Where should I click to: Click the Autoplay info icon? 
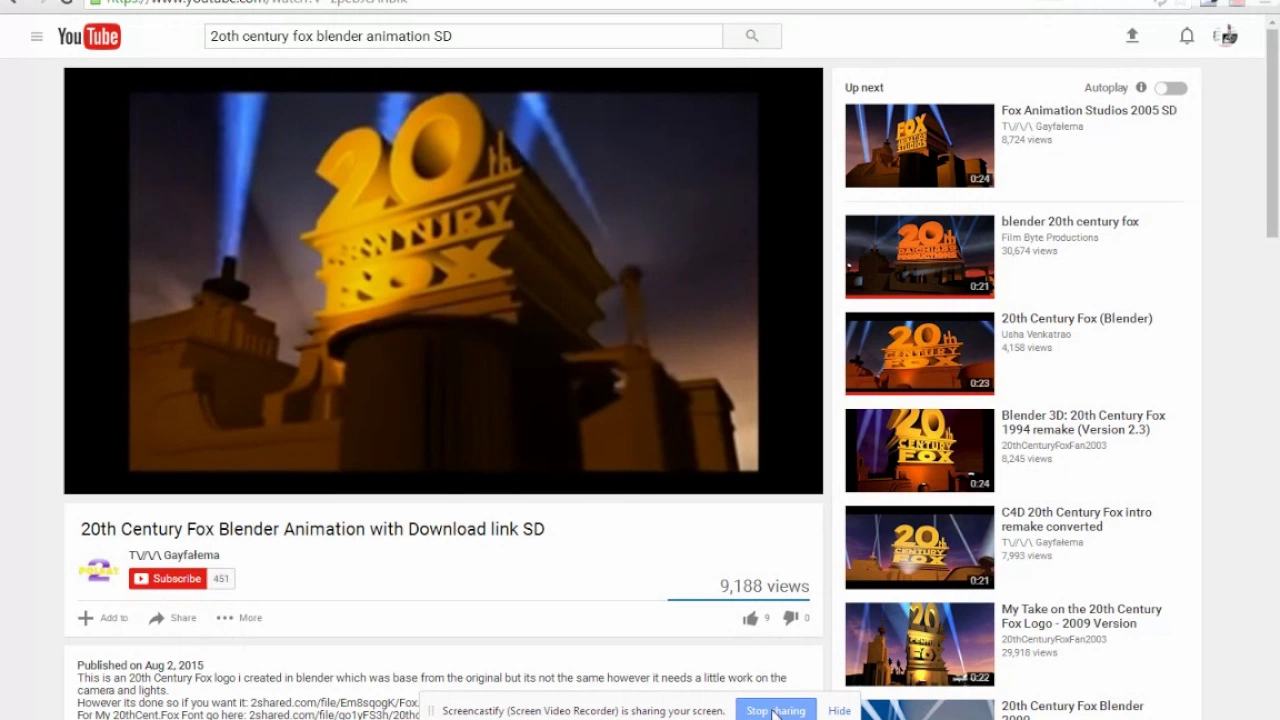(x=1141, y=87)
